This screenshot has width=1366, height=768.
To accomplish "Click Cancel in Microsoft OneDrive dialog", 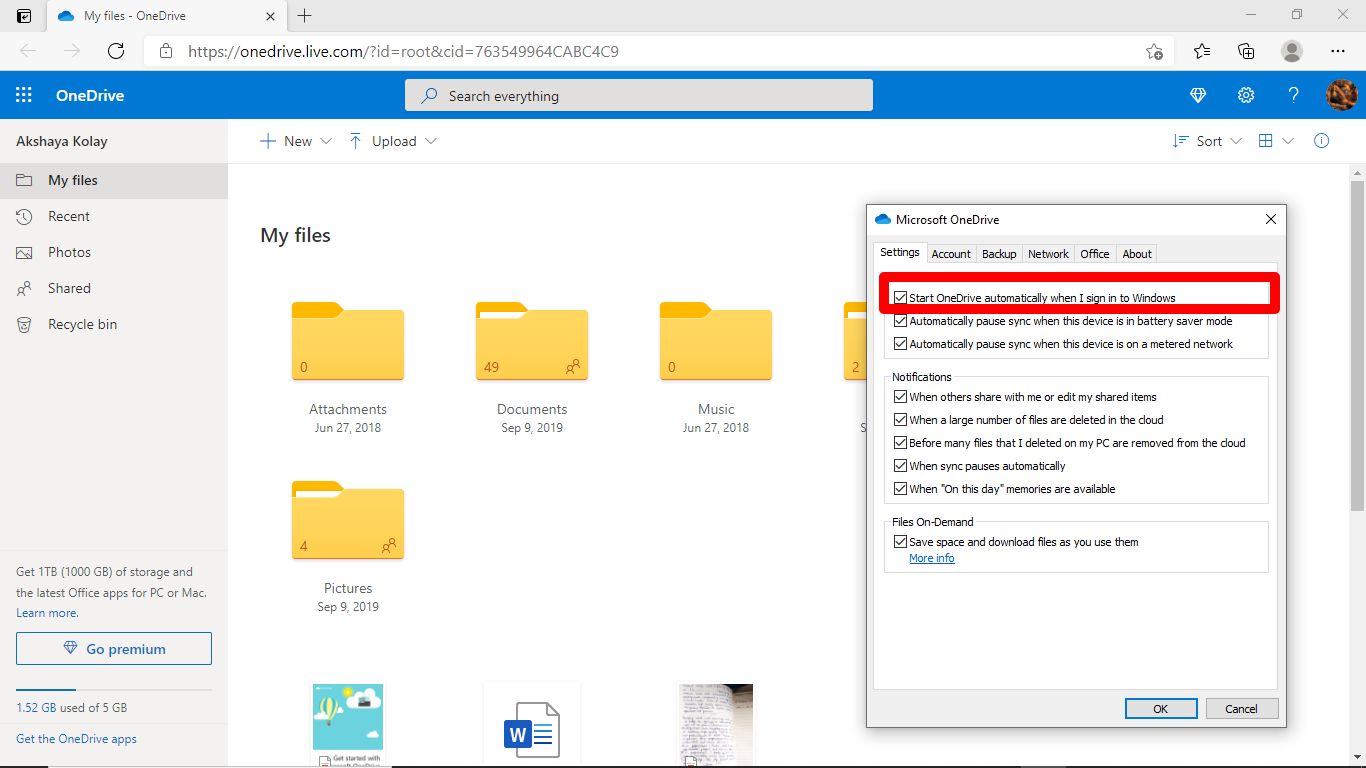I will [x=1241, y=708].
